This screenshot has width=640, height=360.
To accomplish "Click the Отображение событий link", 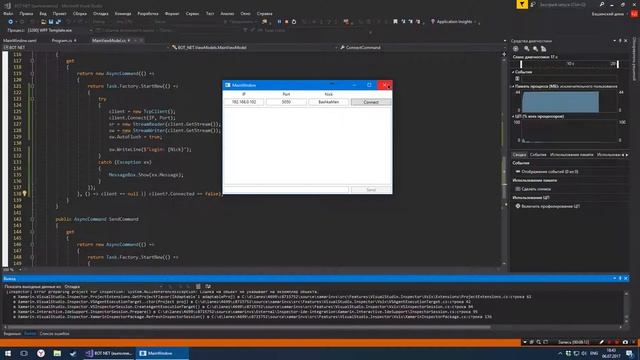I will tap(549, 172).
